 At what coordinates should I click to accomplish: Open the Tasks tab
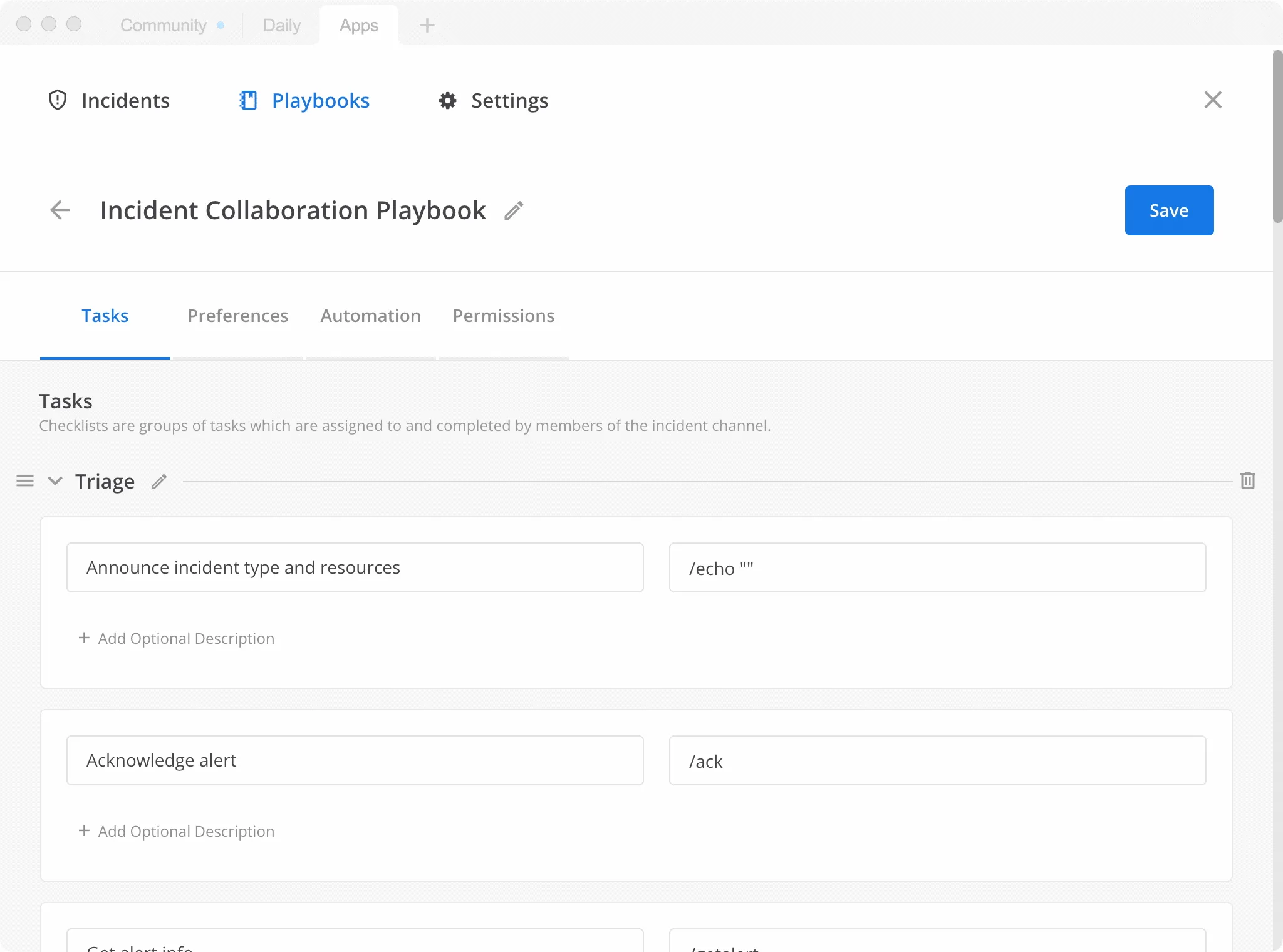pos(105,316)
